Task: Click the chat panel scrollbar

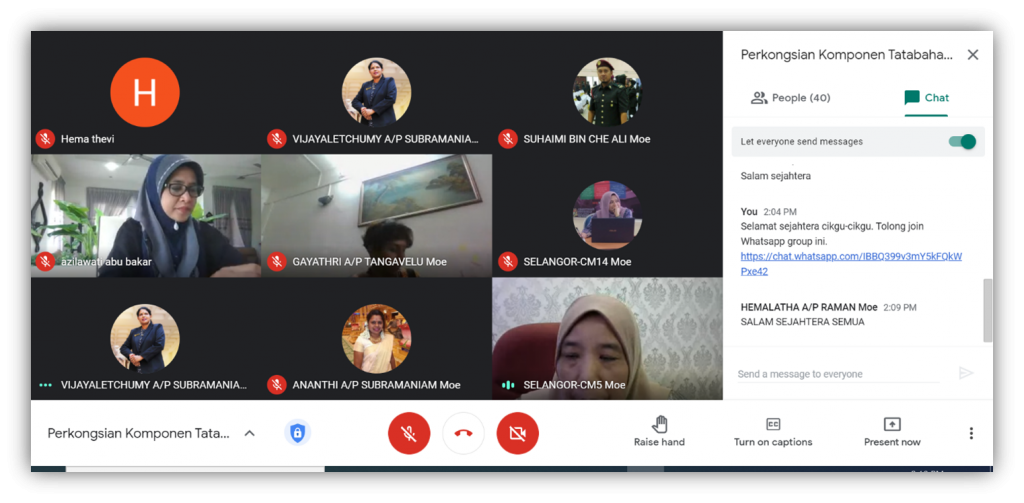Action: coord(988,310)
